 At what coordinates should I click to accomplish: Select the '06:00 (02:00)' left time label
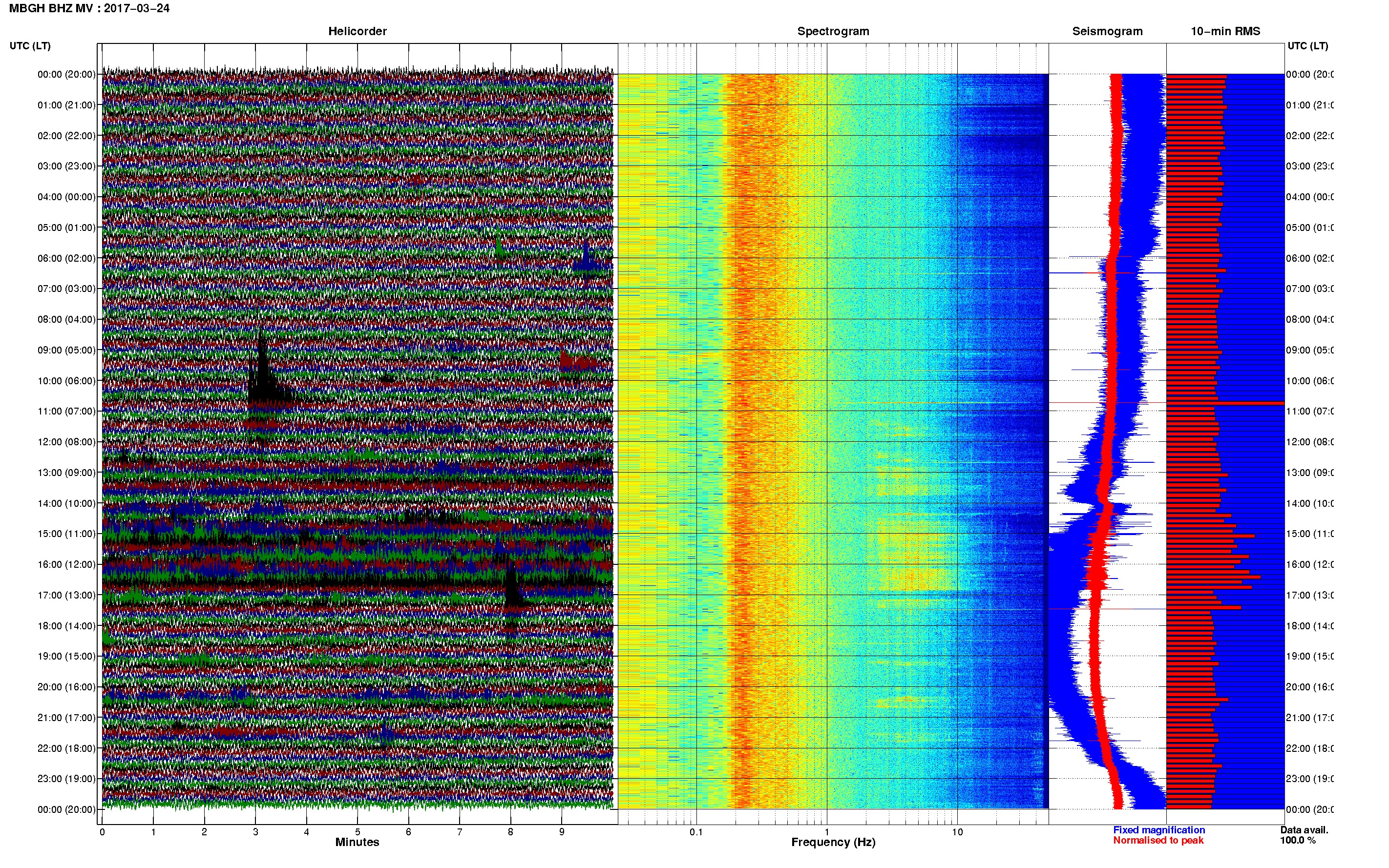(x=66, y=258)
